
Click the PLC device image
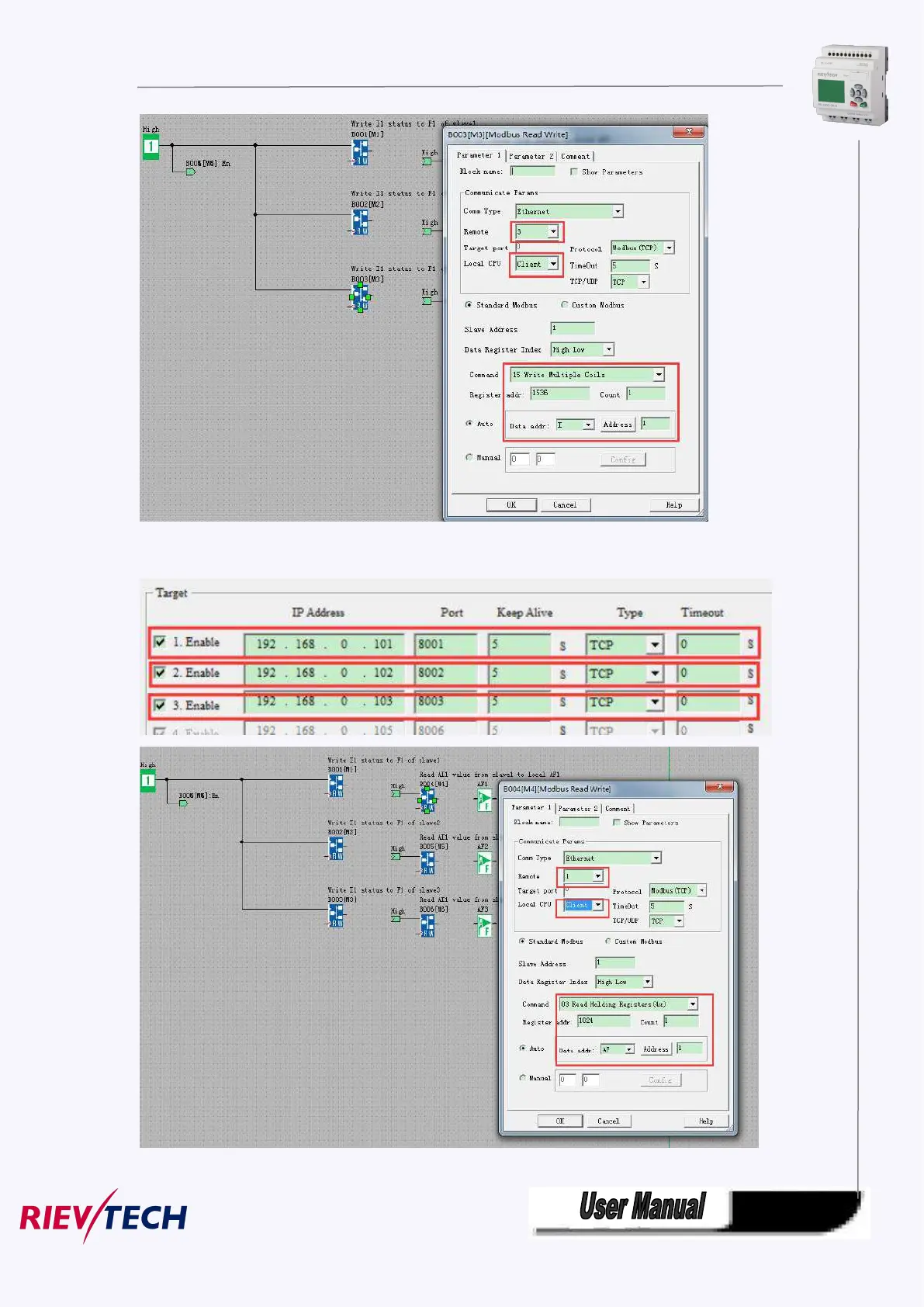(850, 85)
